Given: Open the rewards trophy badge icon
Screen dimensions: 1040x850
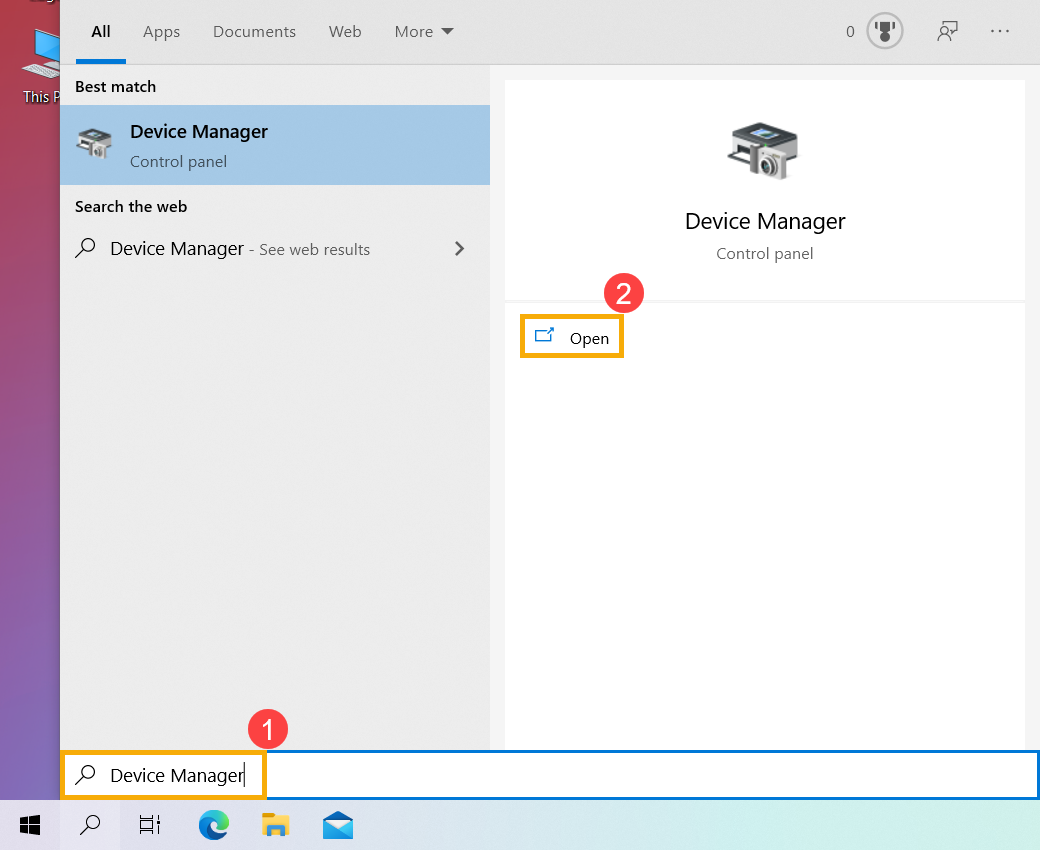Looking at the screenshot, I should click(885, 31).
